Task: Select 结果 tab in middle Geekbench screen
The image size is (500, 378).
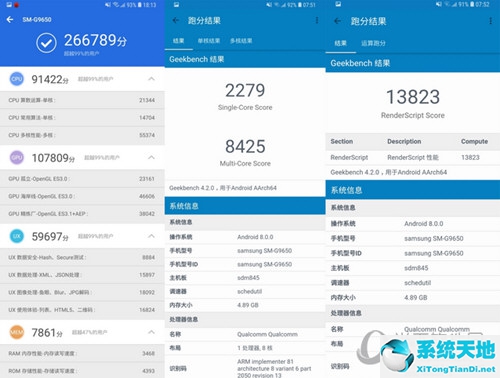Action: (x=179, y=41)
